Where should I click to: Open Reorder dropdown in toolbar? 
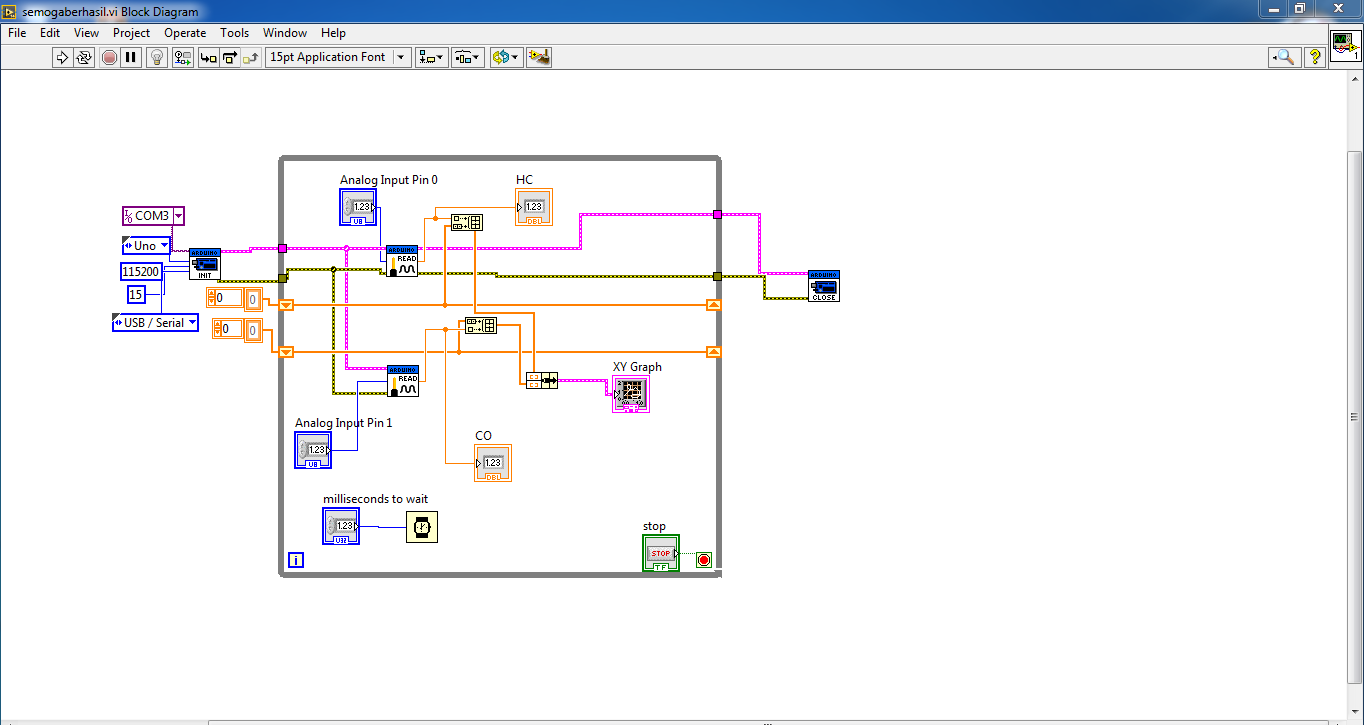[506, 57]
